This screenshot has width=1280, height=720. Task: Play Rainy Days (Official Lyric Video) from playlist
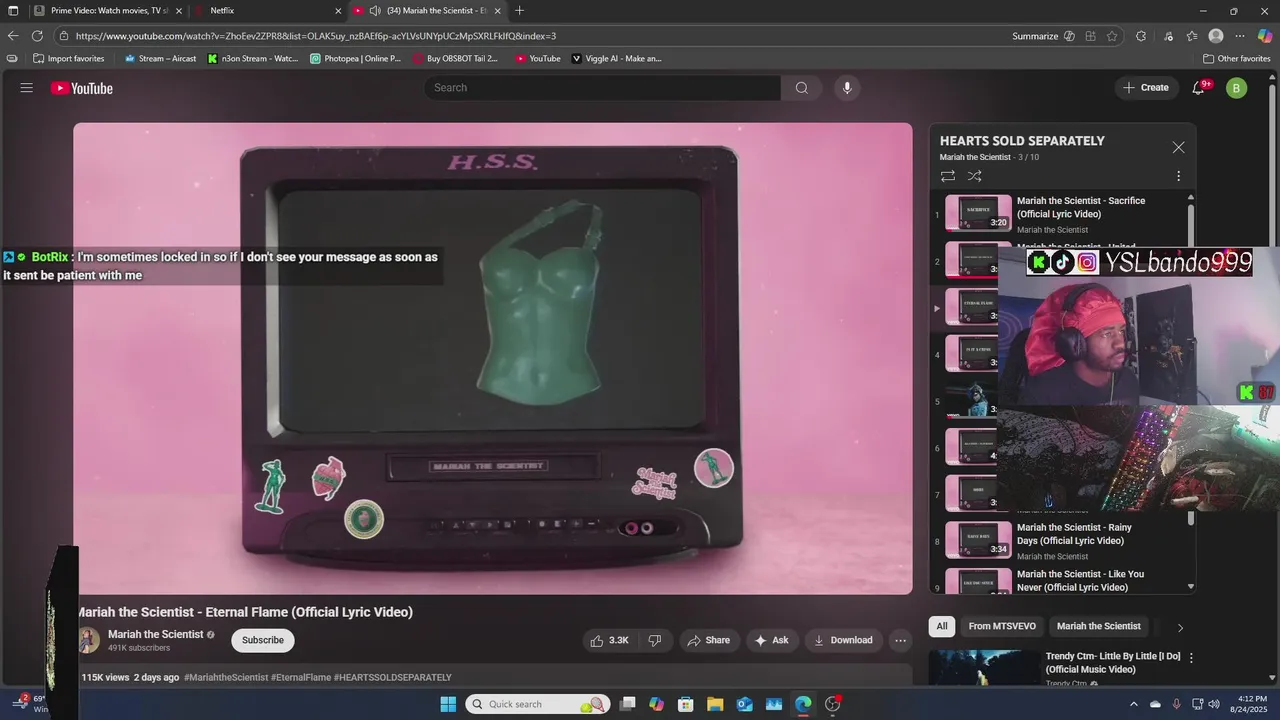[1060, 541]
